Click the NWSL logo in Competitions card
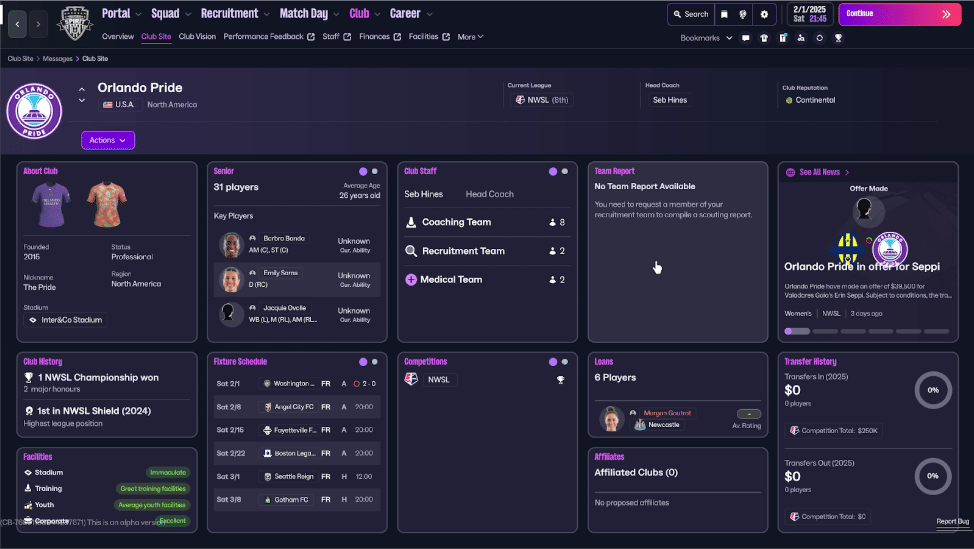The width and height of the screenshot is (974, 549). tap(411, 379)
